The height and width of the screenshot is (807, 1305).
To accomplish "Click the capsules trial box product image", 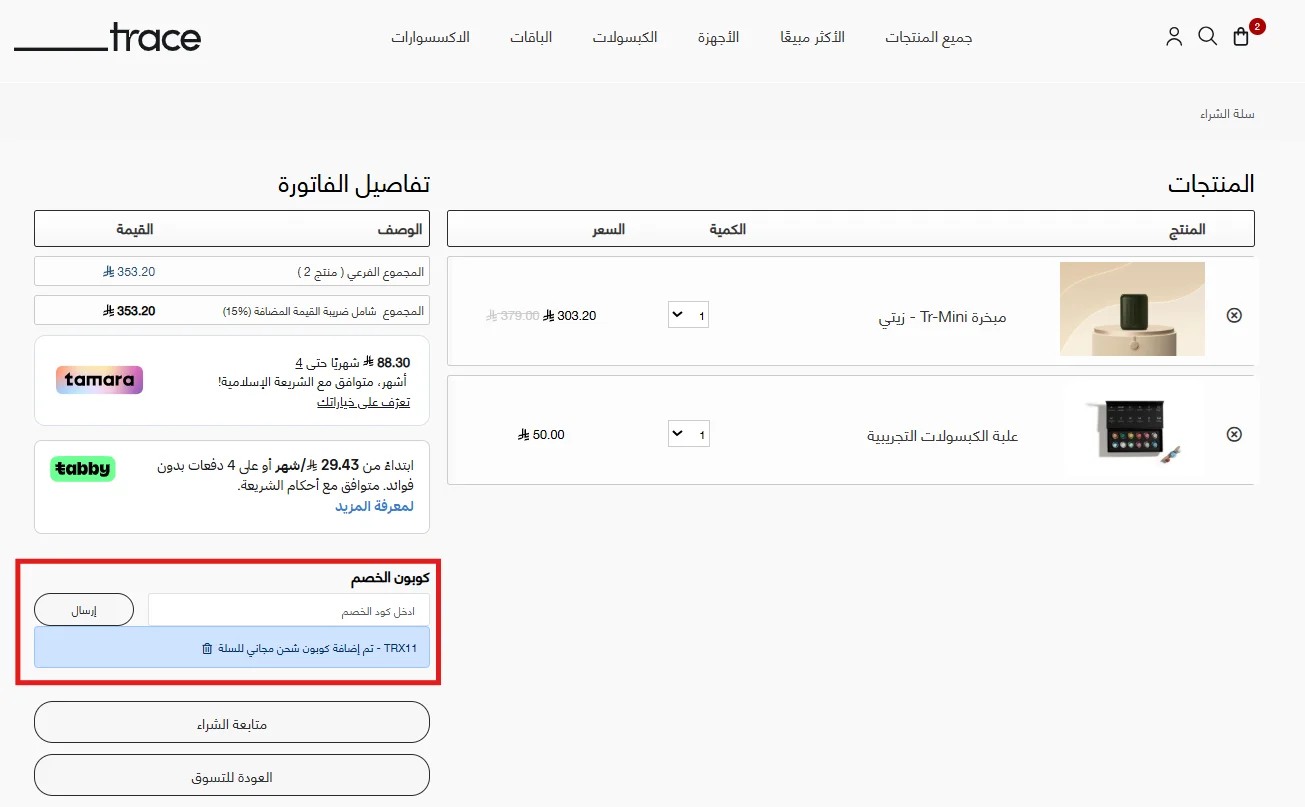I will tap(1132, 430).
